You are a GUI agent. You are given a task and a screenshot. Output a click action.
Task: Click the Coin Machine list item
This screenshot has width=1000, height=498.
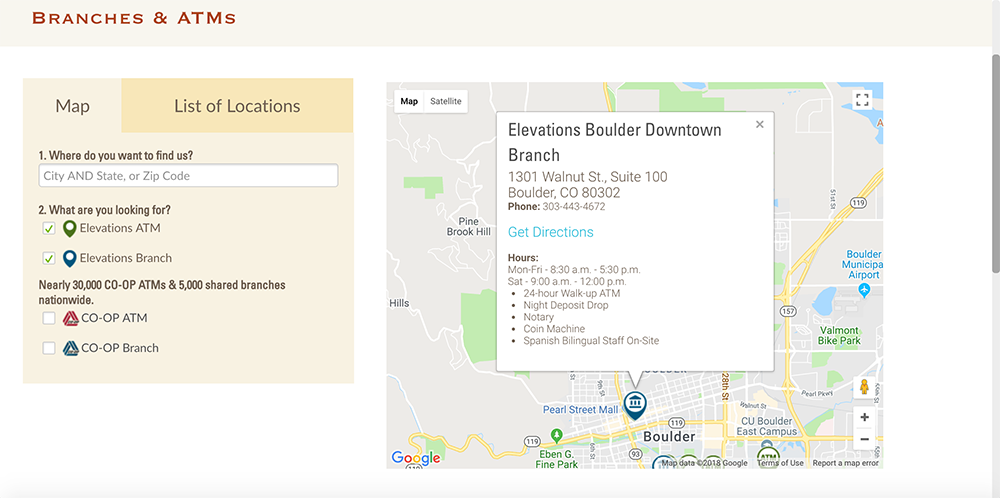click(554, 329)
